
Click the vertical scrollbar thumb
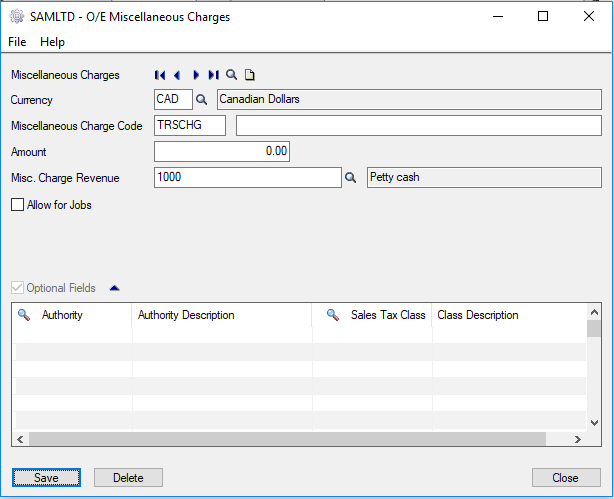594,329
